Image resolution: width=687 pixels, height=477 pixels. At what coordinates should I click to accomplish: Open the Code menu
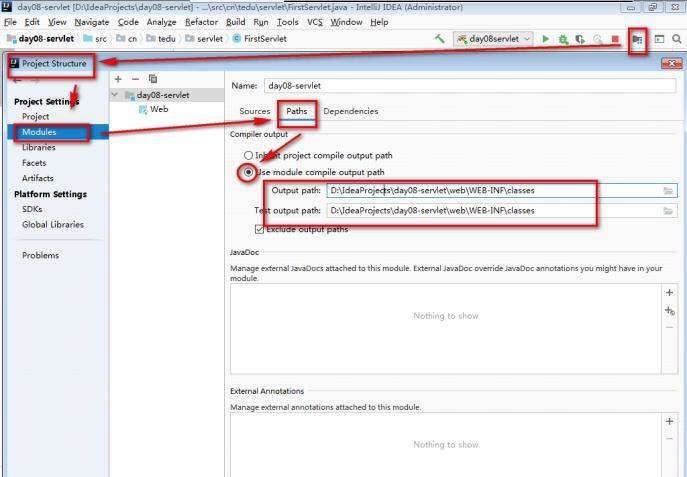point(128,22)
